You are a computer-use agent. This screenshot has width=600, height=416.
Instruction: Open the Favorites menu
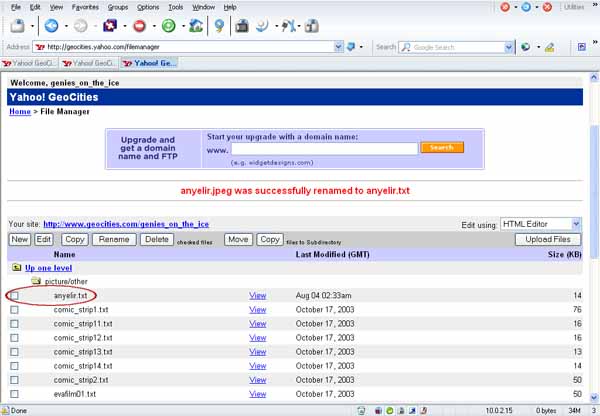tap(85, 7)
